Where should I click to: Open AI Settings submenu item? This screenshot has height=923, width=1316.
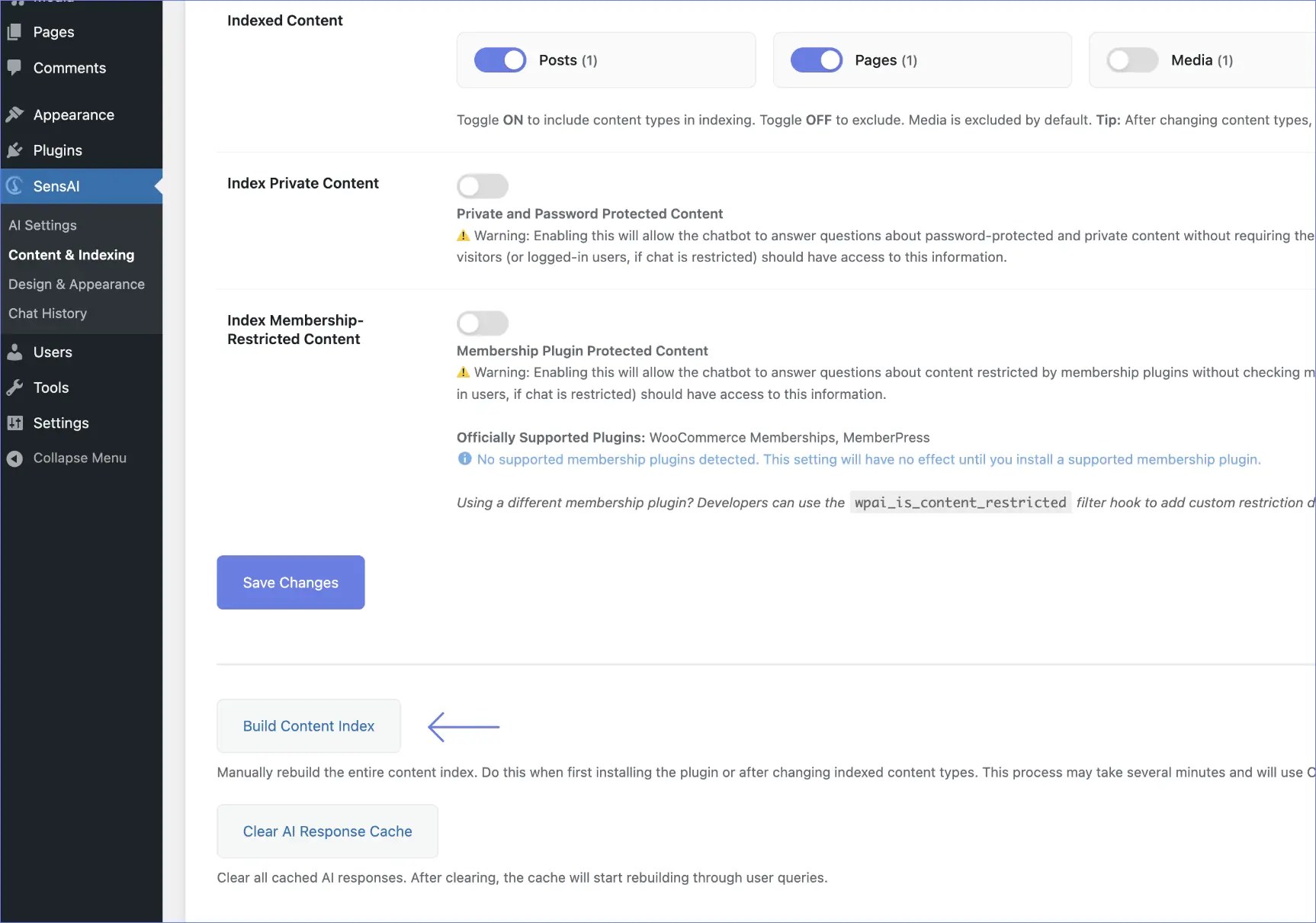pos(43,225)
